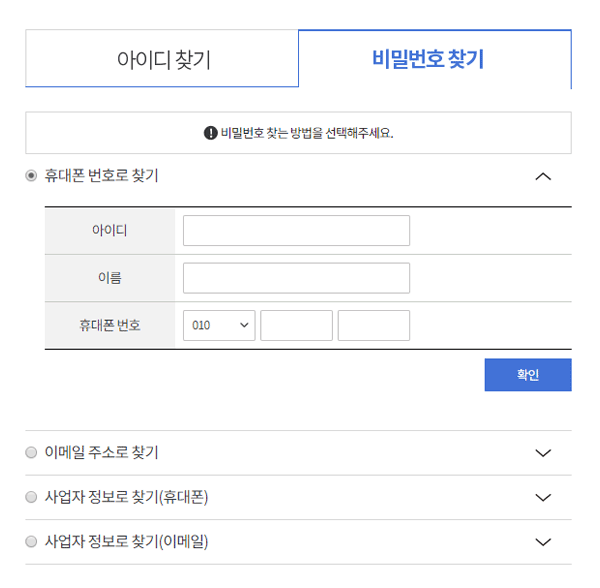
Task: Expand 사업자 정보로 찾기(이메일) chevron arrow
Action: (543, 542)
